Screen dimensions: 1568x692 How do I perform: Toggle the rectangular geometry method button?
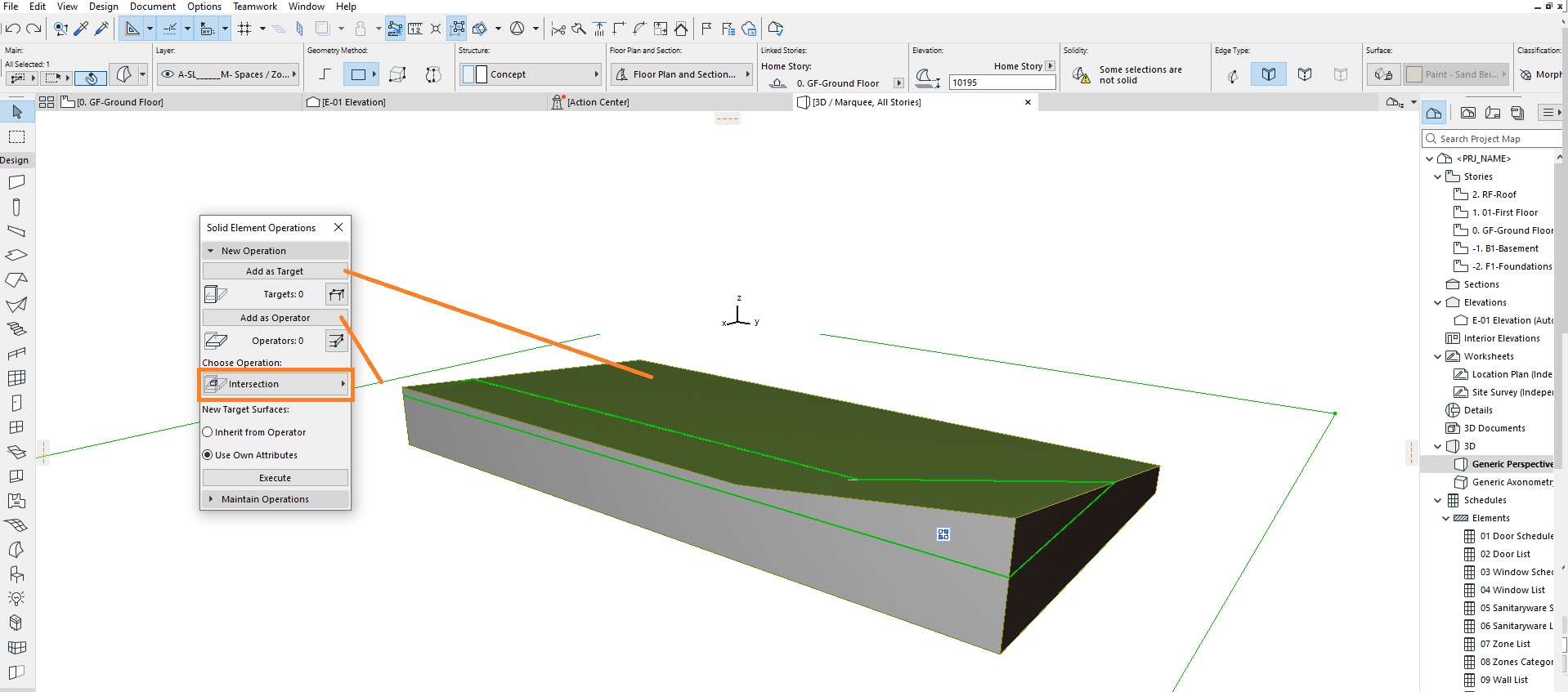(x=358, y=74)
